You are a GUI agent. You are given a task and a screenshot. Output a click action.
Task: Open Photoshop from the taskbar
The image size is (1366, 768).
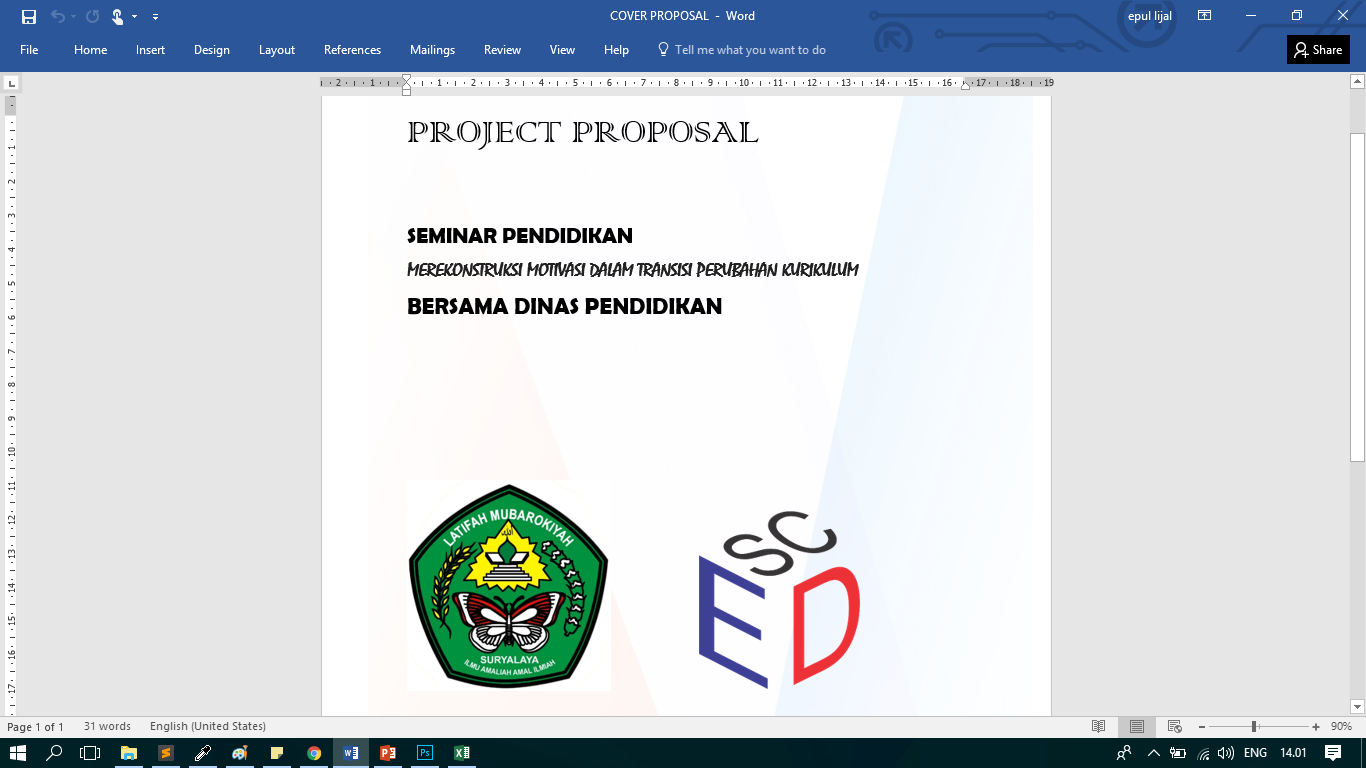(425, 753)
